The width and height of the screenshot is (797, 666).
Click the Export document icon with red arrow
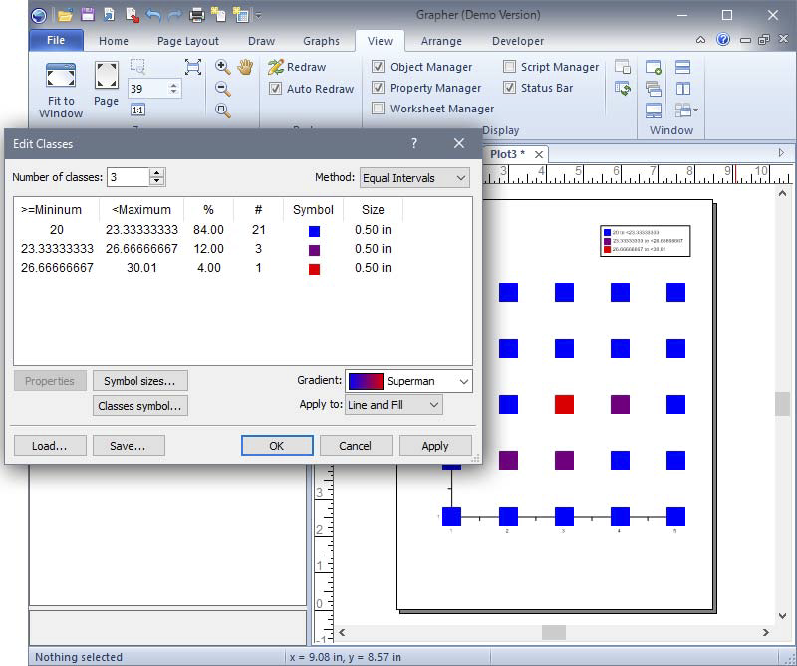click(x=132, y=15)
